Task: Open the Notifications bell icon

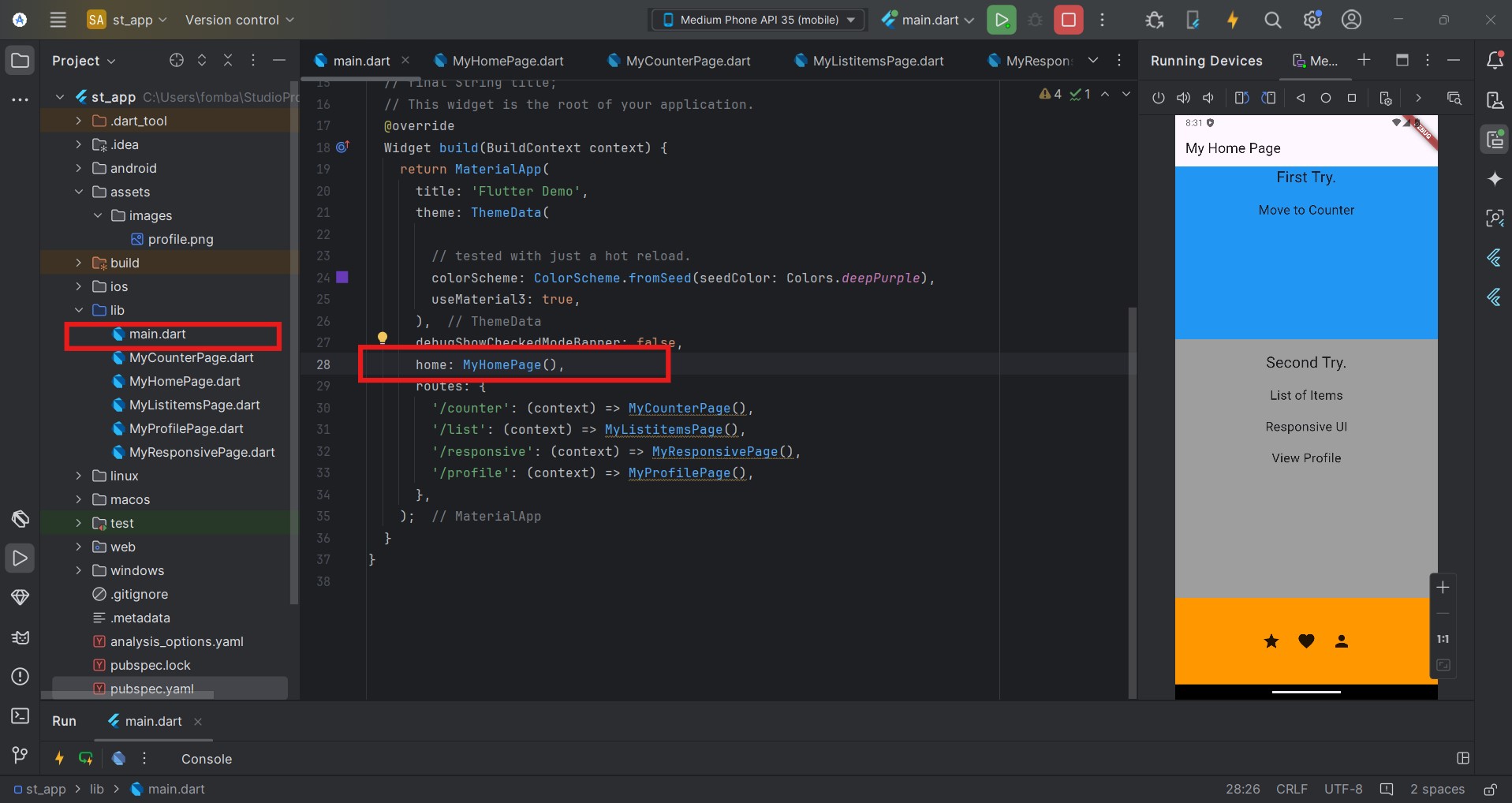Action: 1494,61
